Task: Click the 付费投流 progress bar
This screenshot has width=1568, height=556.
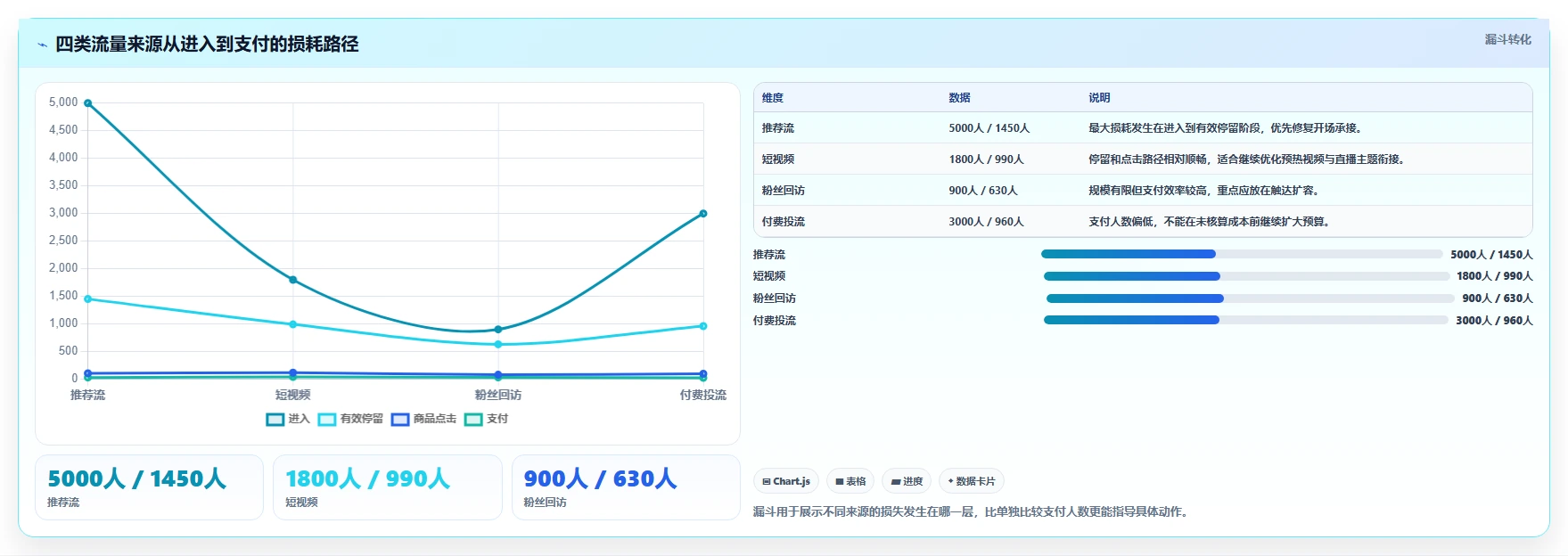Action: click(1245, 320)
